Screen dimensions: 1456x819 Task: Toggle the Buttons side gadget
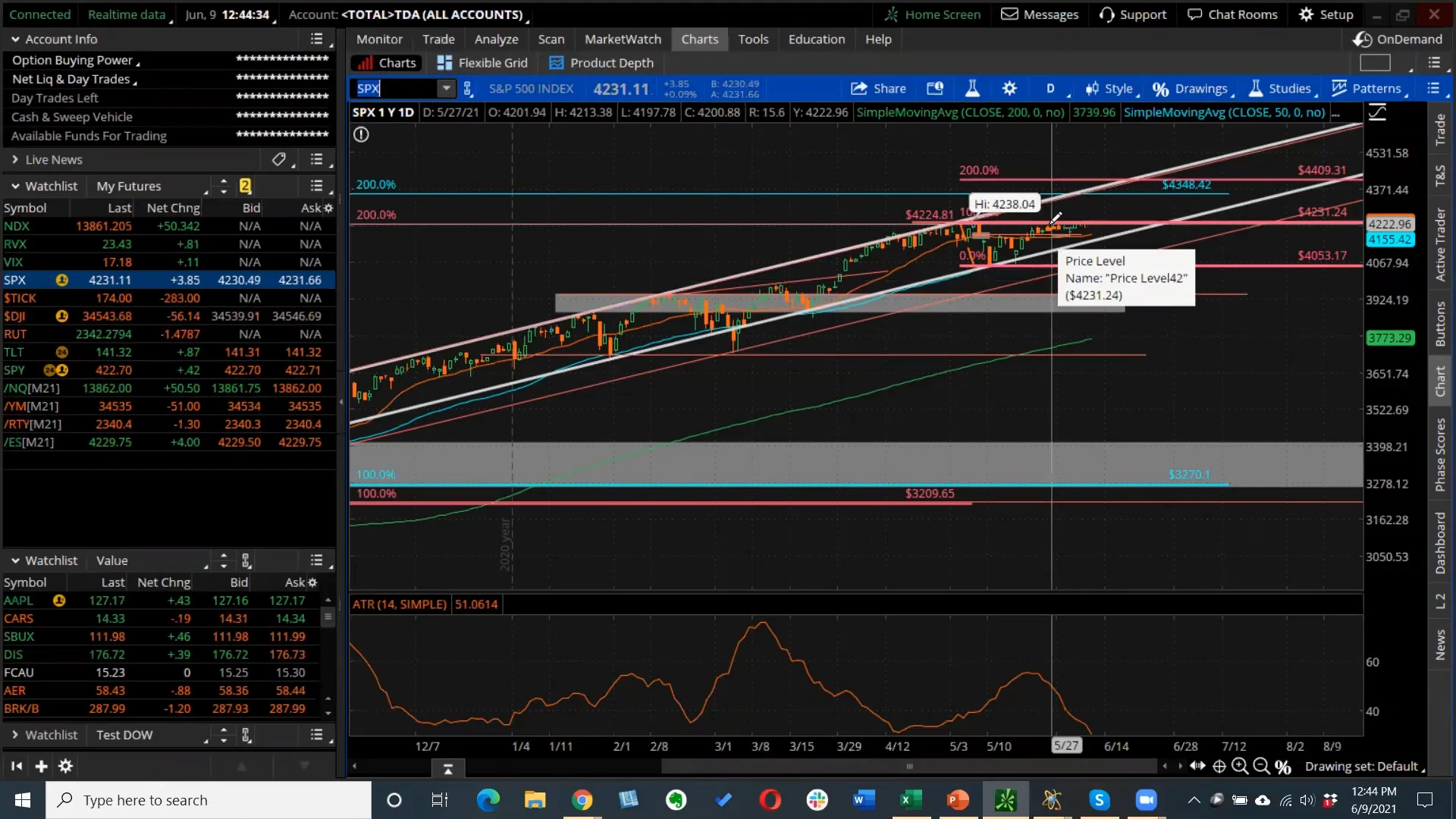pyautogui.click(x=1440, y=324)
